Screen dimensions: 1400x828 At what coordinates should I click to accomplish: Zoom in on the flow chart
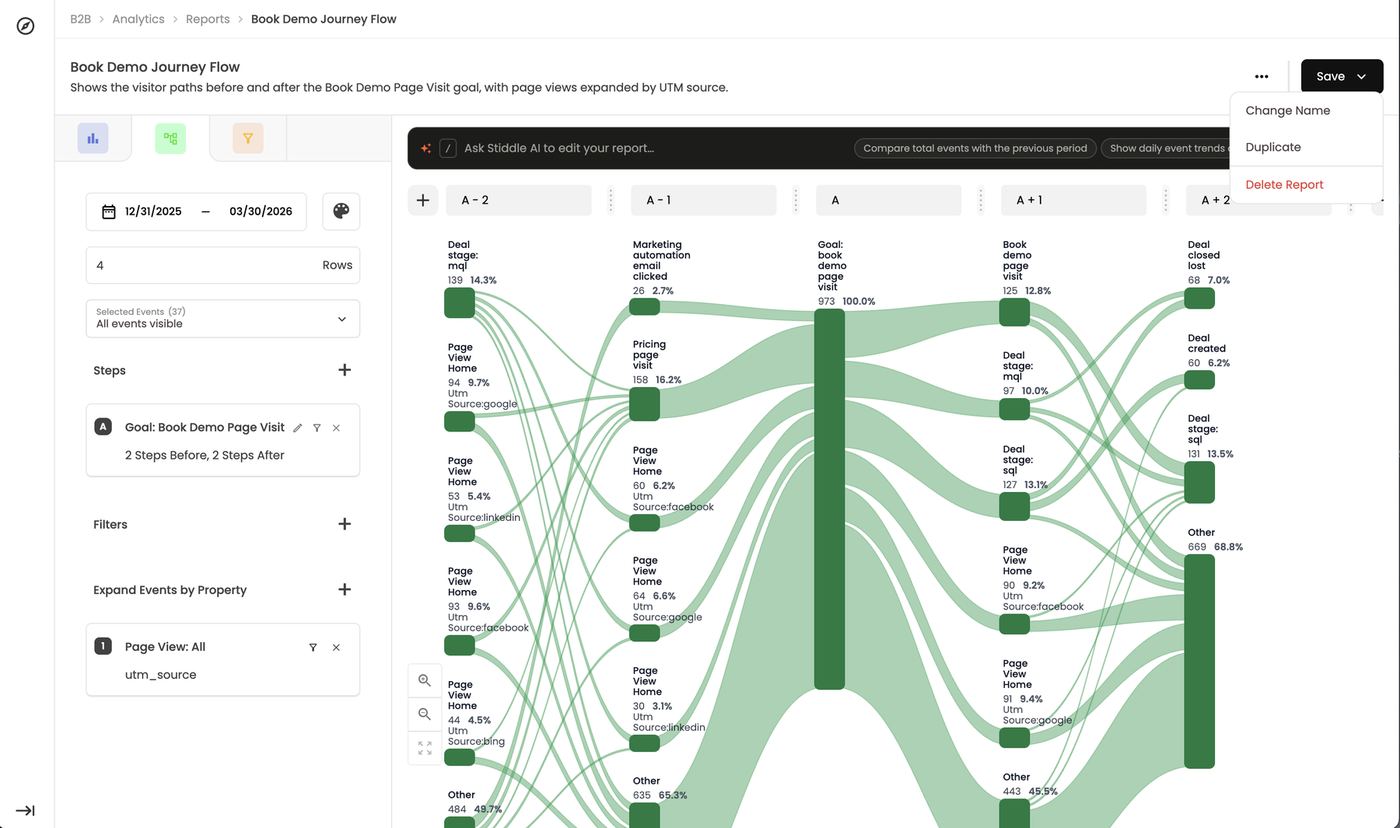[425, 680]
